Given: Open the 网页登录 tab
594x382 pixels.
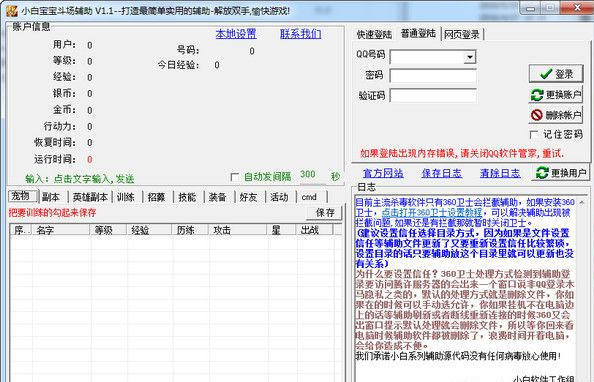Looking at the screenshot, I should click(x=462, y=34).
